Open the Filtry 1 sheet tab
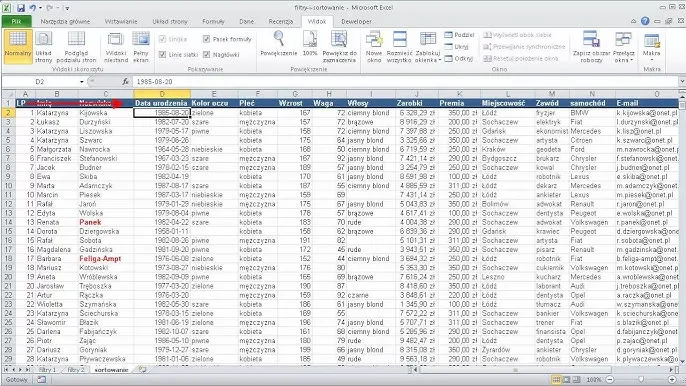The image size is (686, 386). (47, 370)
